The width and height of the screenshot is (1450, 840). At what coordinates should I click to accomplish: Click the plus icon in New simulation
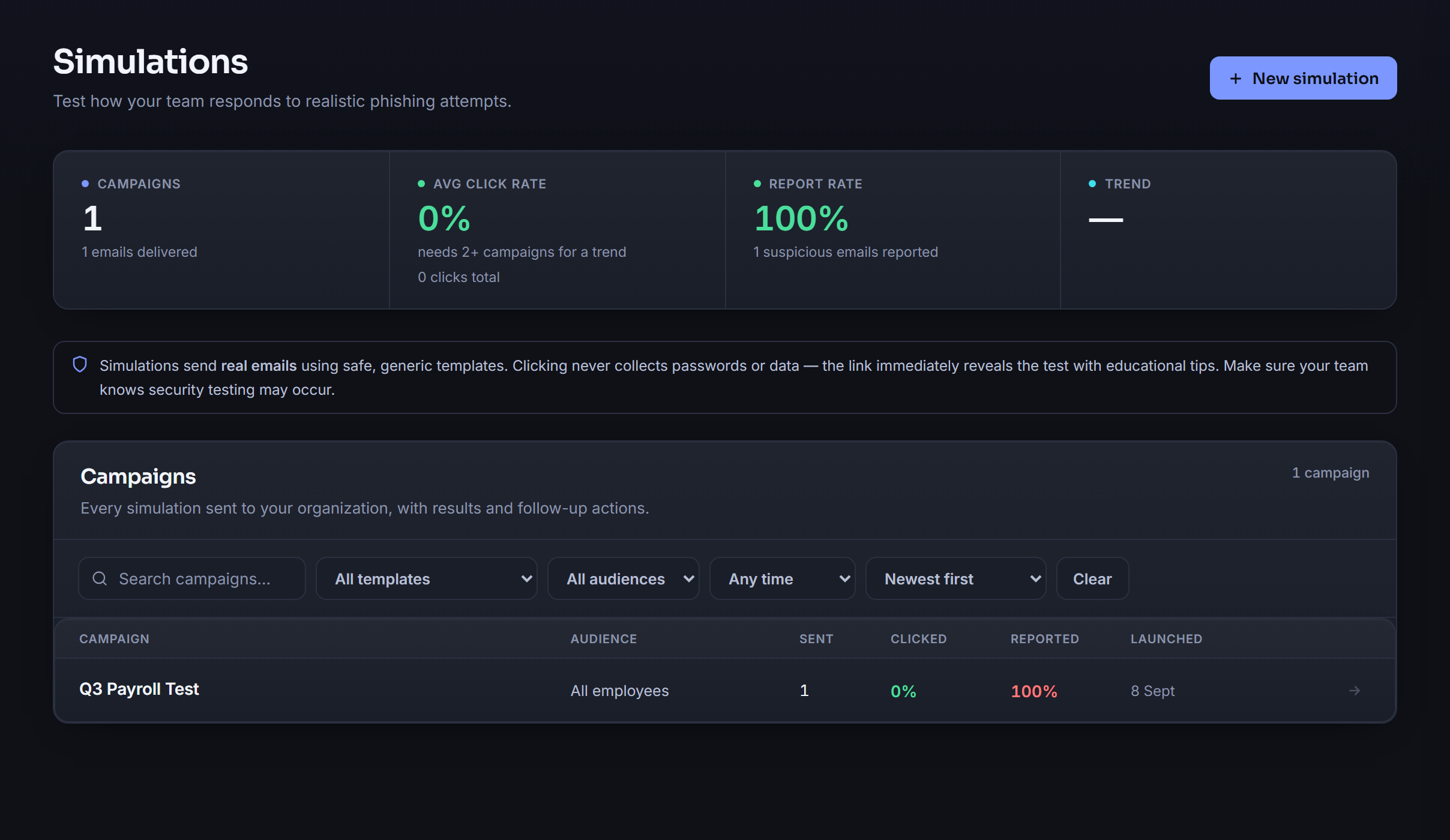click(x=1235, y=79)
